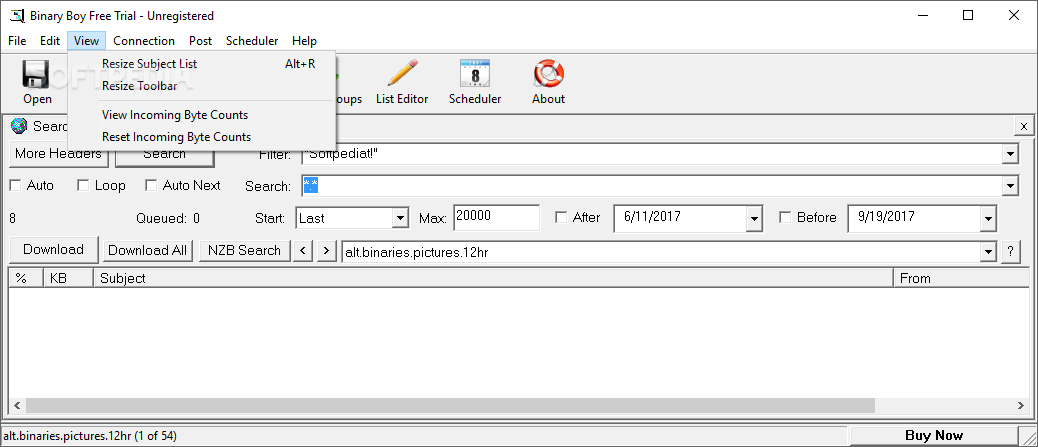The image size is (1038, 447).
Task: Expand the Search field dropdown arrow
Action: (x=1010, y=186)
